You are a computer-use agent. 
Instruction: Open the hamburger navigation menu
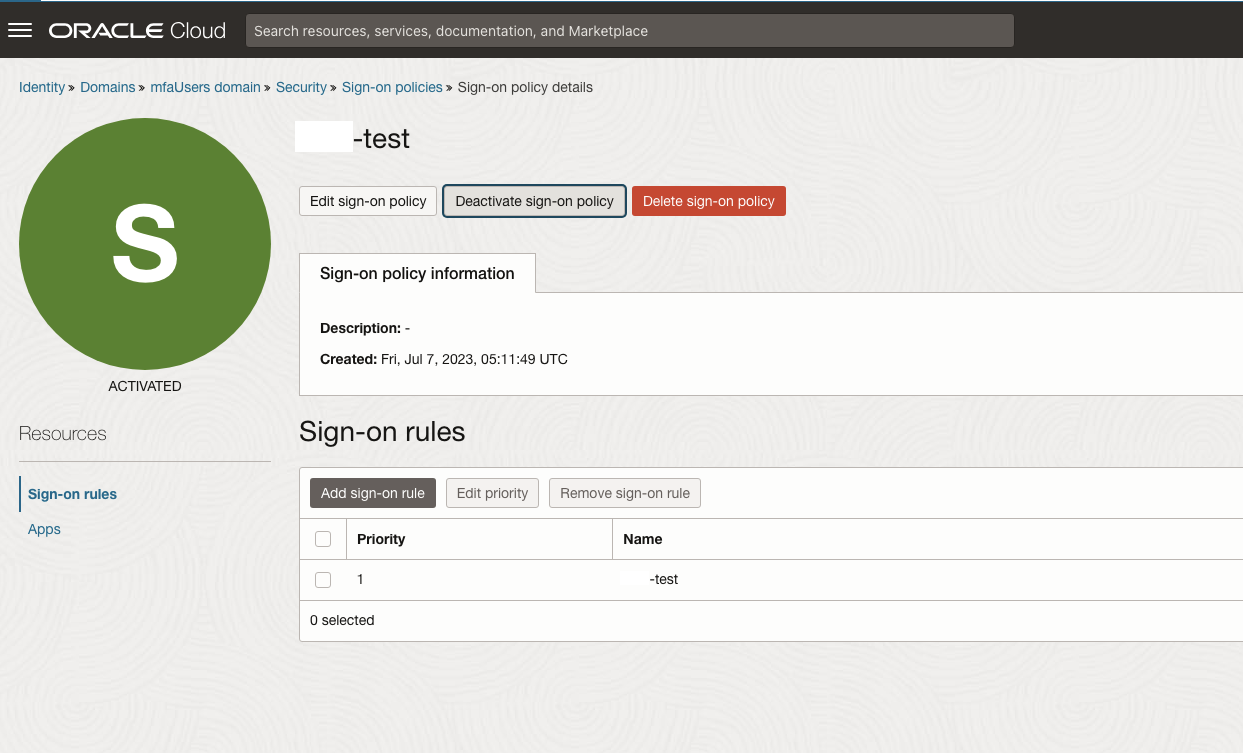click(x=21, y=30)
